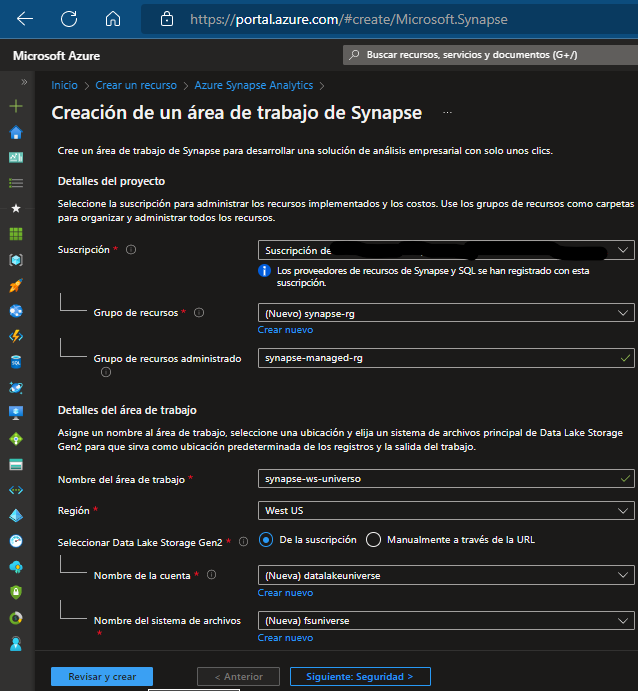Open Azure Cosmos DB planet icon

16,387
